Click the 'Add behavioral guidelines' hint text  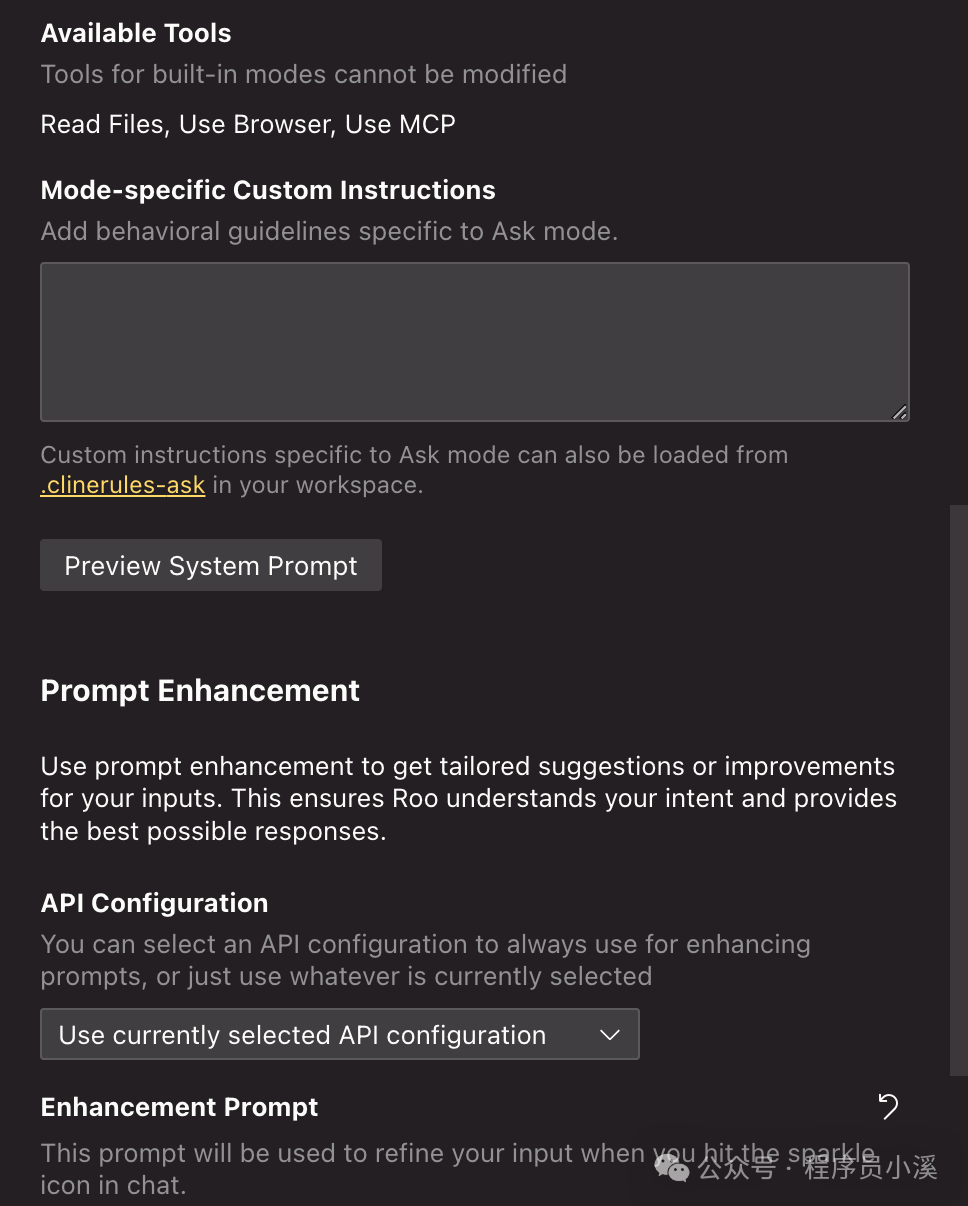point(329,232)
